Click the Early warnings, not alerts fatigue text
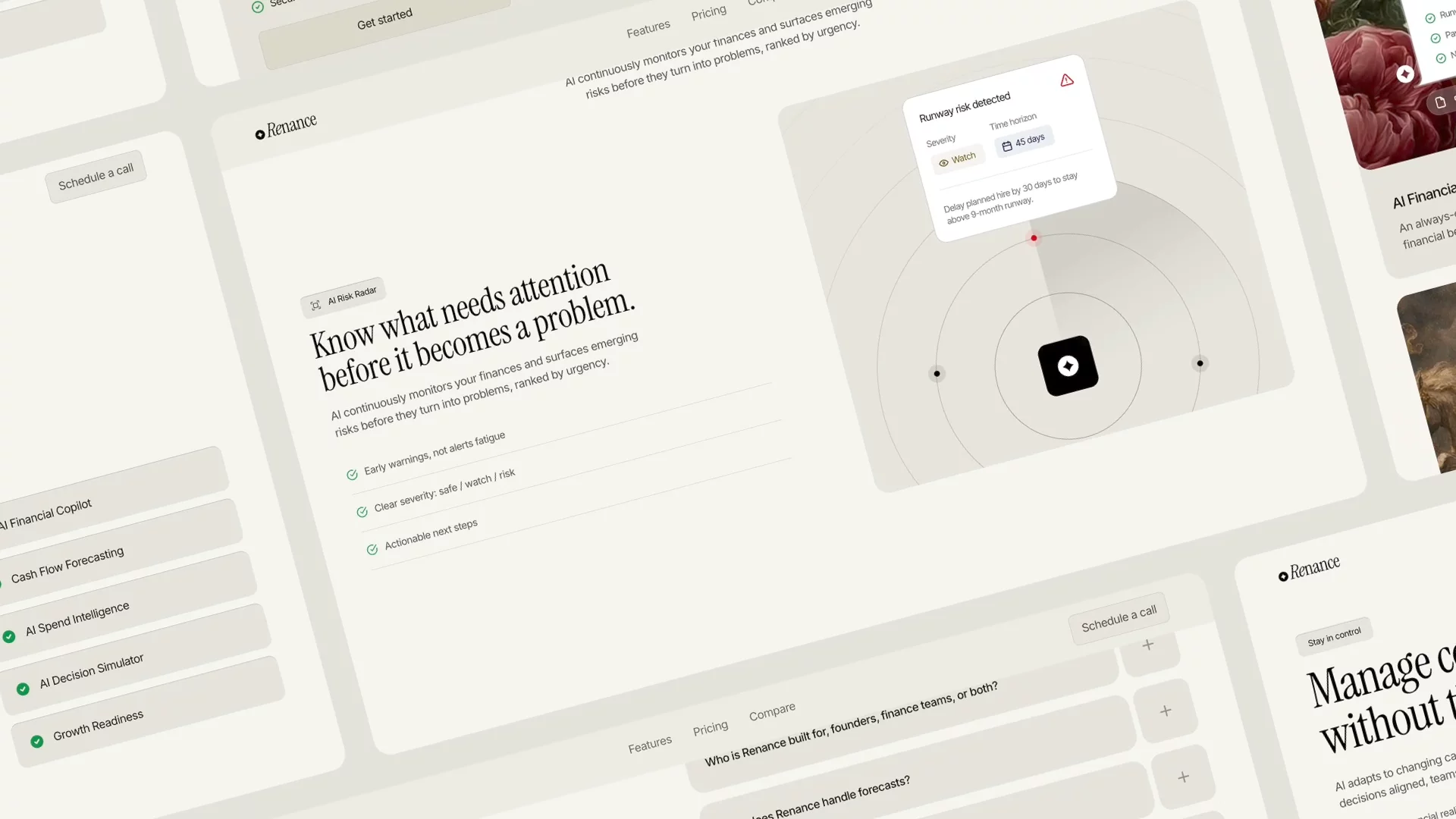The height and width of the screenshot is (819, 1456). tap(435, 453)
